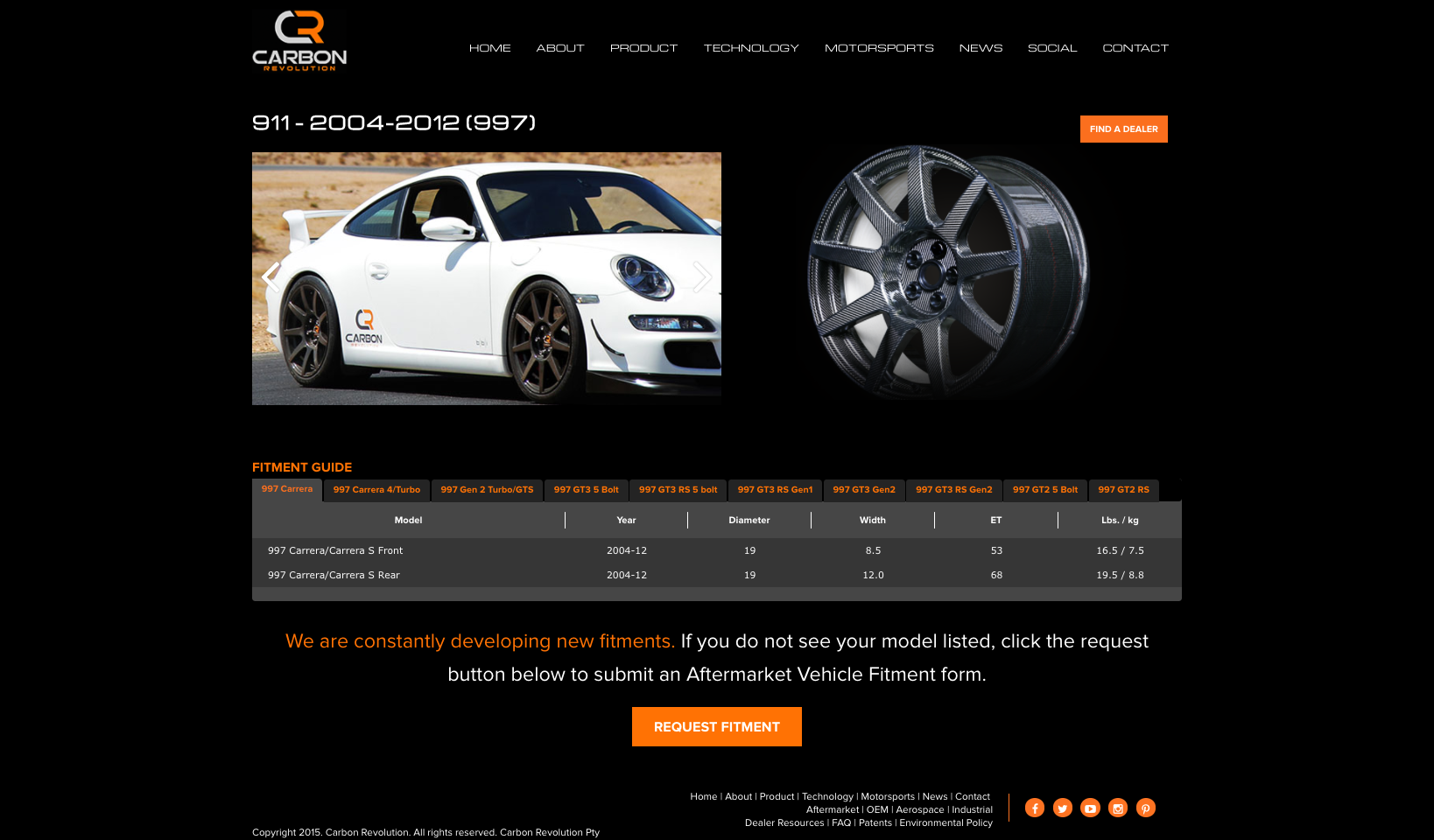
Task: Click the 12.0 width value
Action: pos(873,575)
